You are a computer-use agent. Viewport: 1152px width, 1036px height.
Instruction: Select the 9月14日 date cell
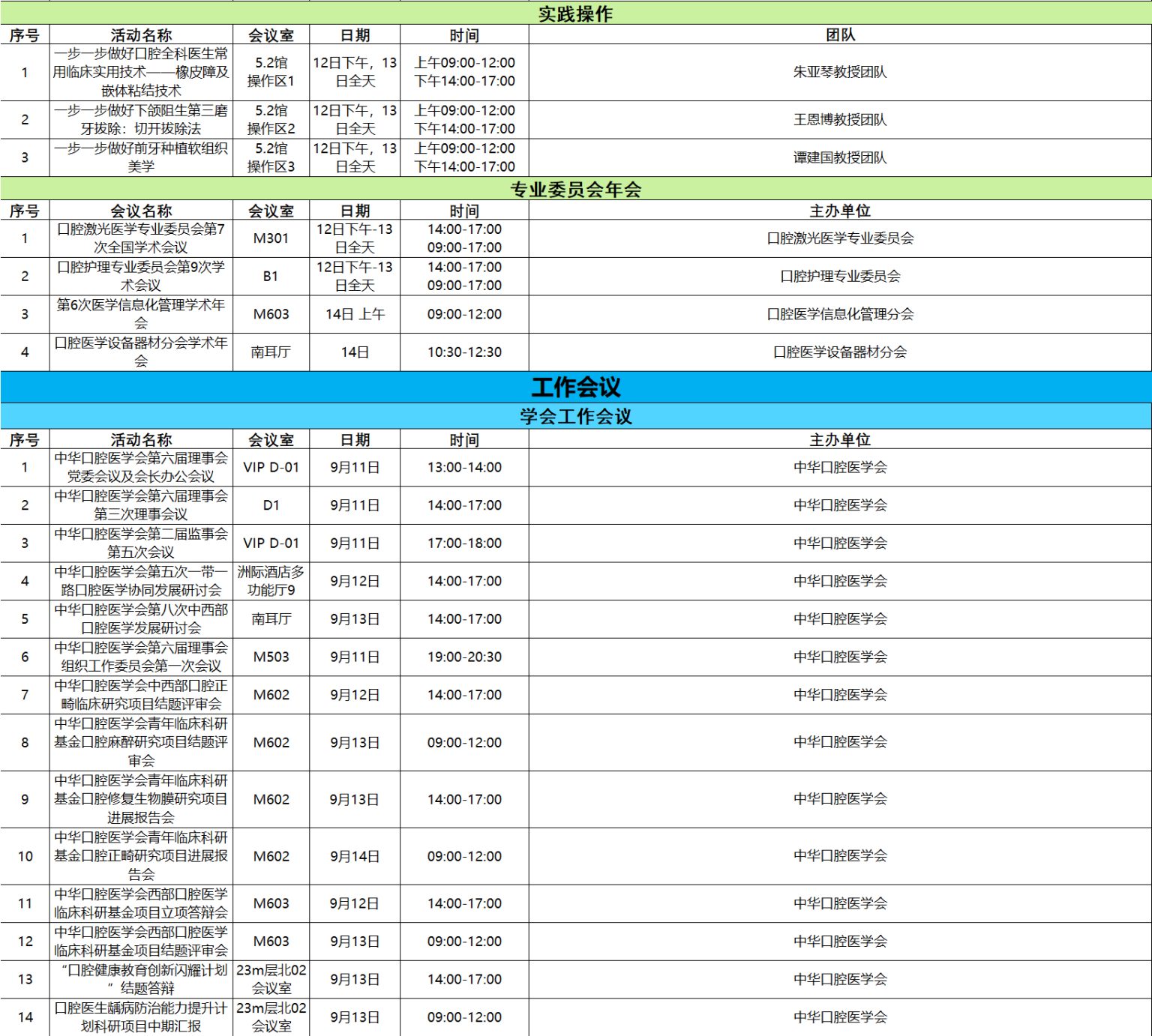(x=355, y=856)
